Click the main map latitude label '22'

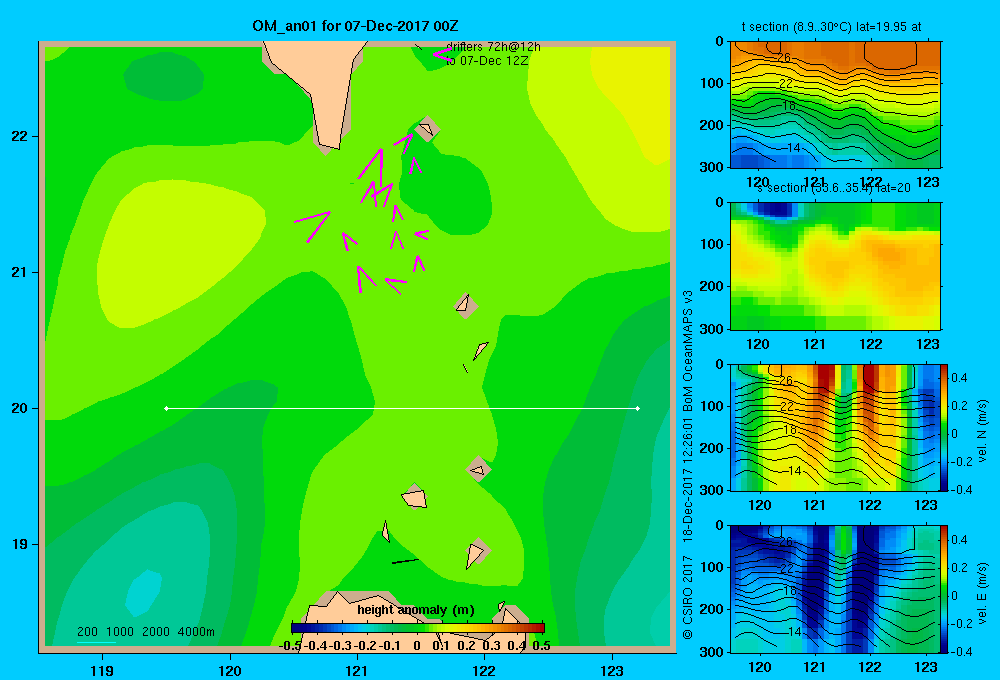(x=20, y=136)
